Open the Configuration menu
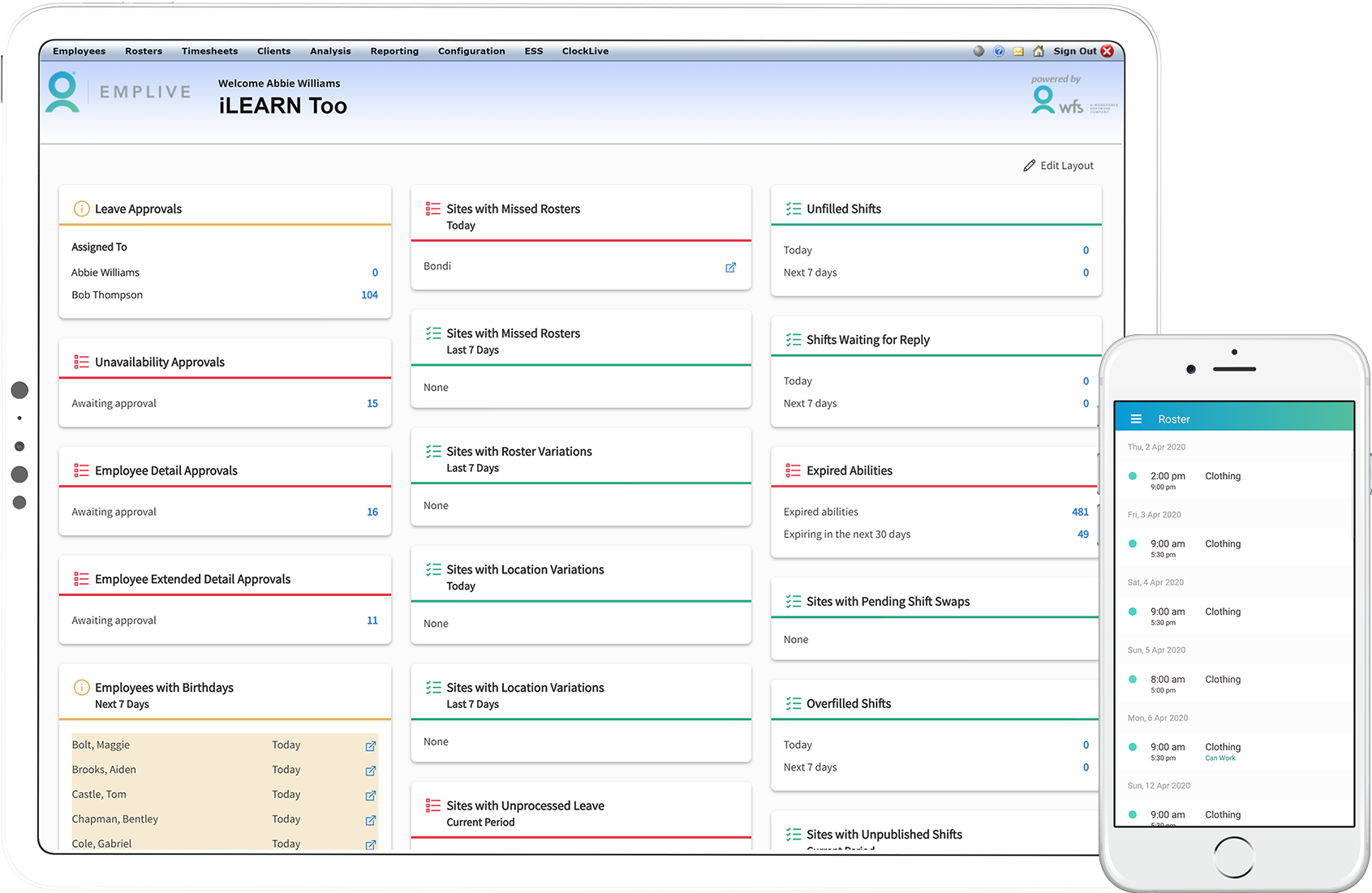This screenshot has height=893, width=1372. [471, 50]
